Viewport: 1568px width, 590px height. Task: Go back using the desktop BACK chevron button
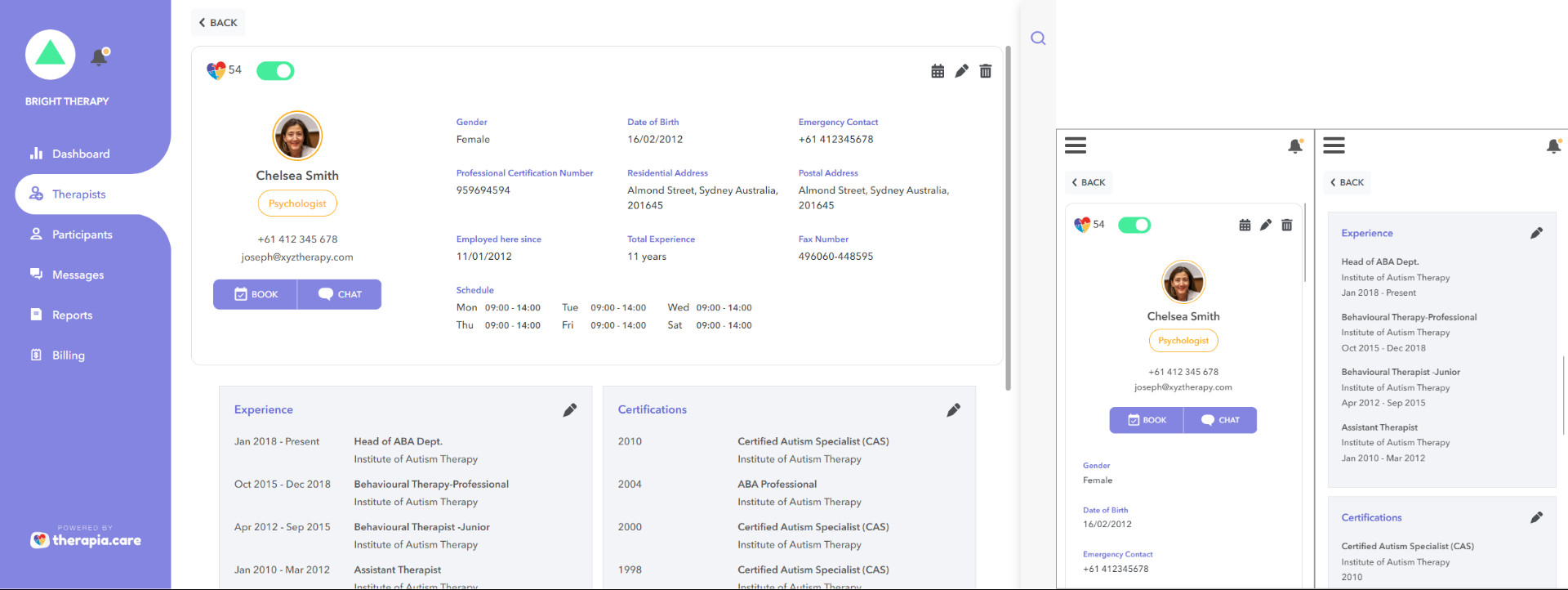pos(218,23)
